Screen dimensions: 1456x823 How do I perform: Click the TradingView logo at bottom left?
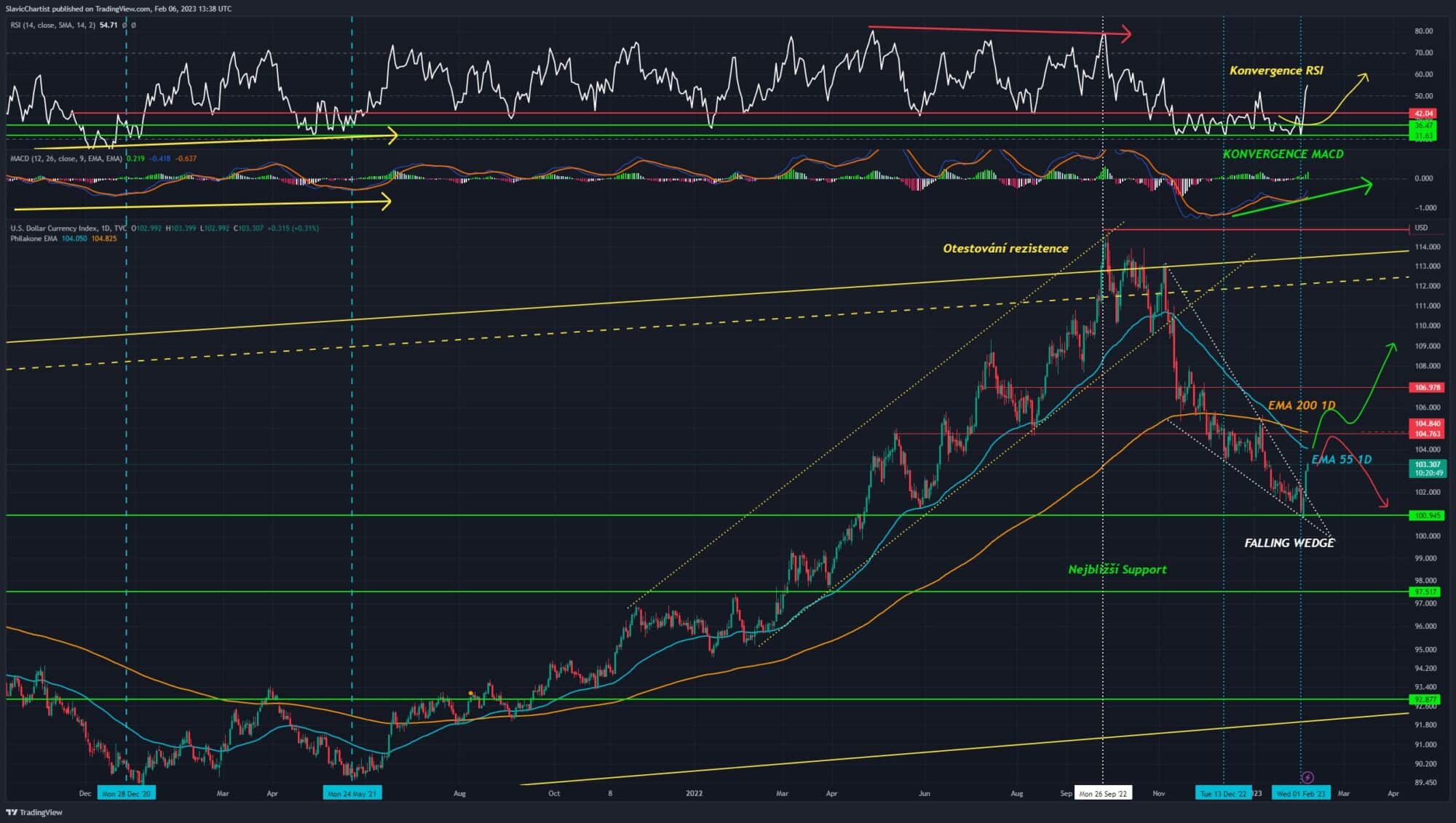tap(34, 812)
